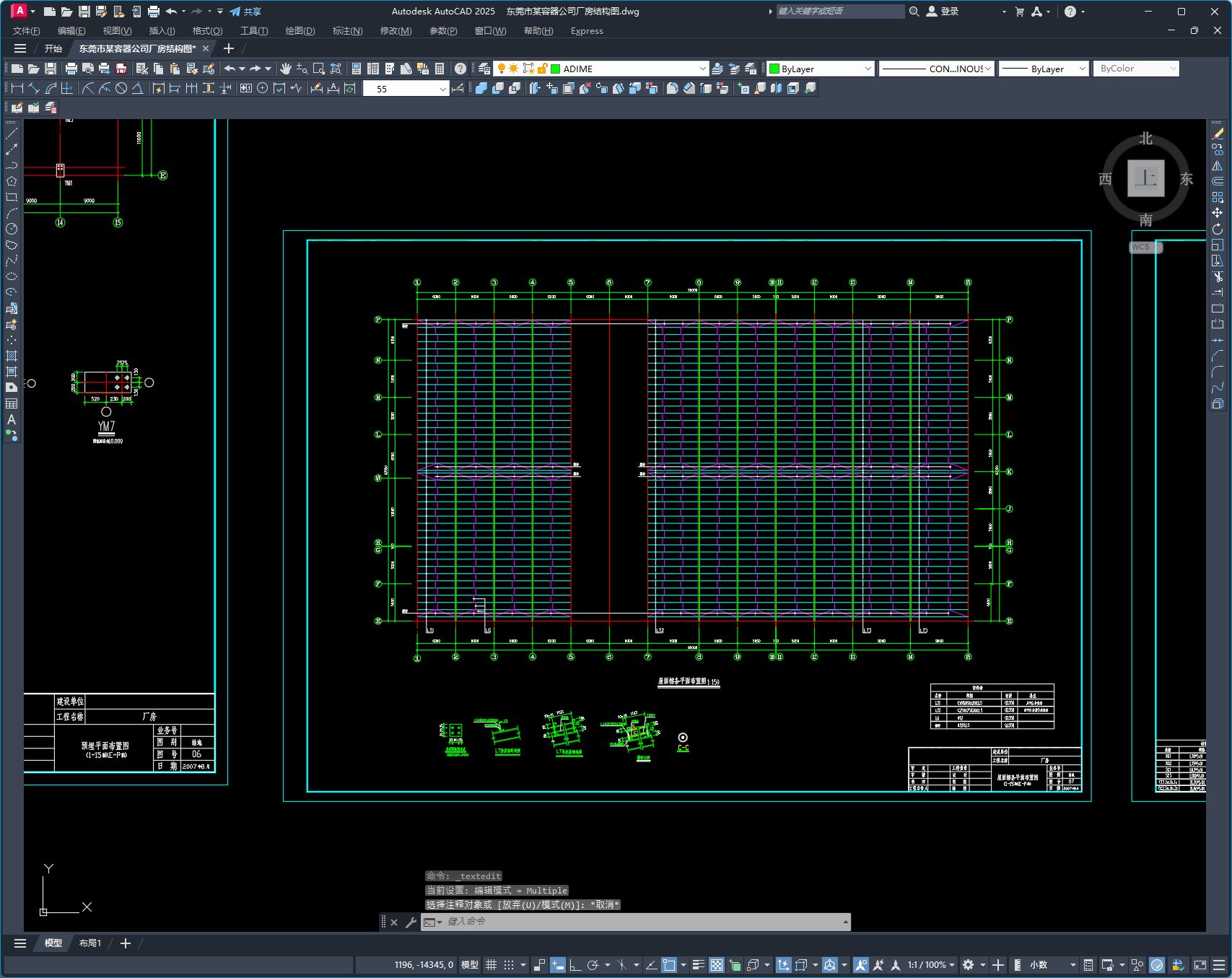1232x978 pixels.
Task: Open the Help question mark icon
Action: click(x=460, y=69)
